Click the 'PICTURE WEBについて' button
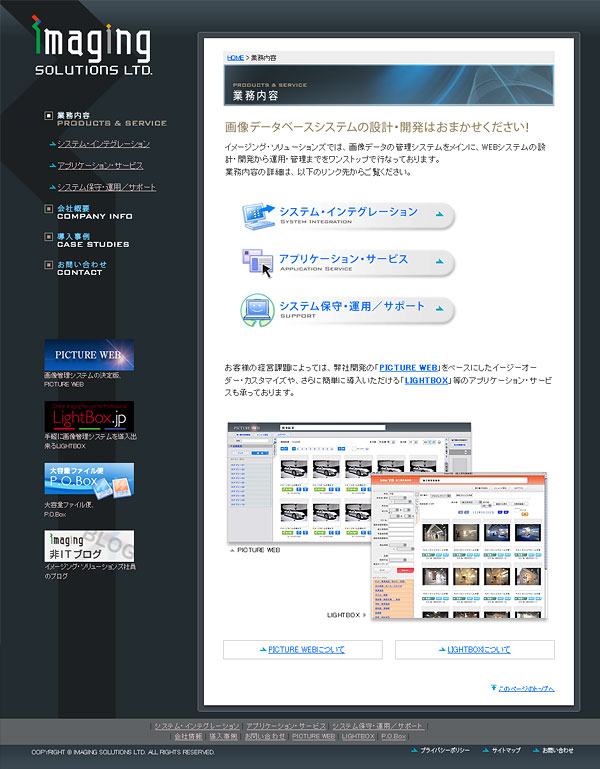Viewport: 600px width, 769px height. pyautogui.click(x=303, y=650)
